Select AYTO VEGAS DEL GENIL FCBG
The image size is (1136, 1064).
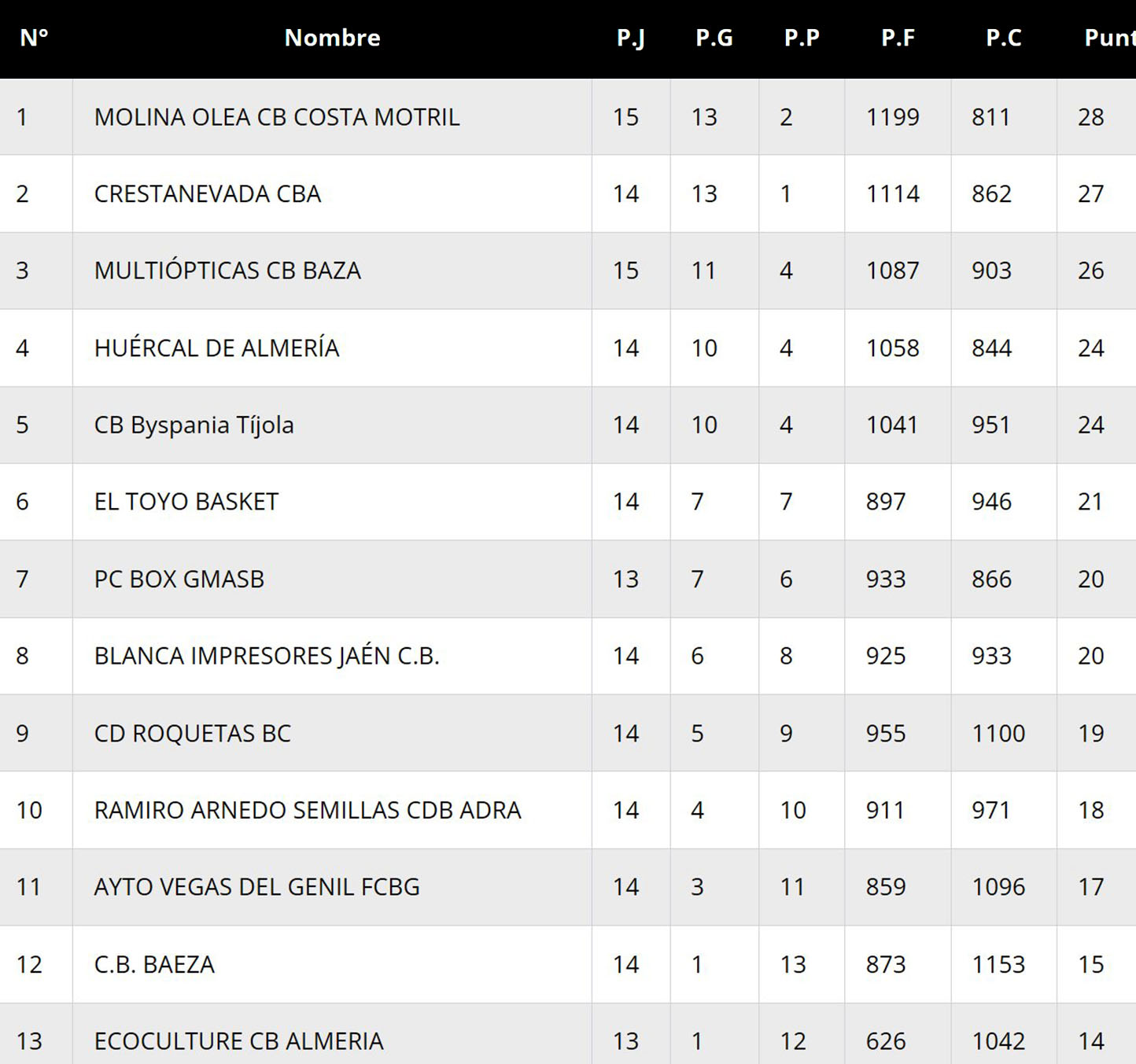click(x=256, y=887)
